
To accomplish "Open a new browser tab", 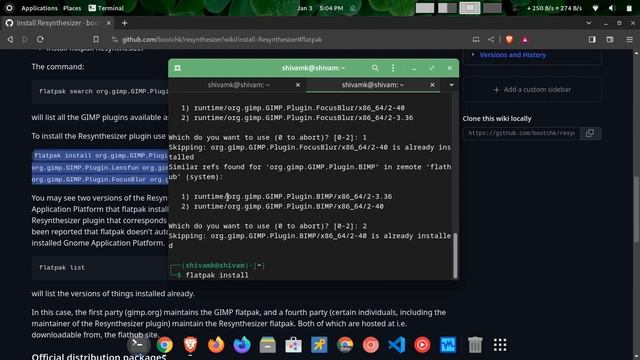I will (124, 23).
